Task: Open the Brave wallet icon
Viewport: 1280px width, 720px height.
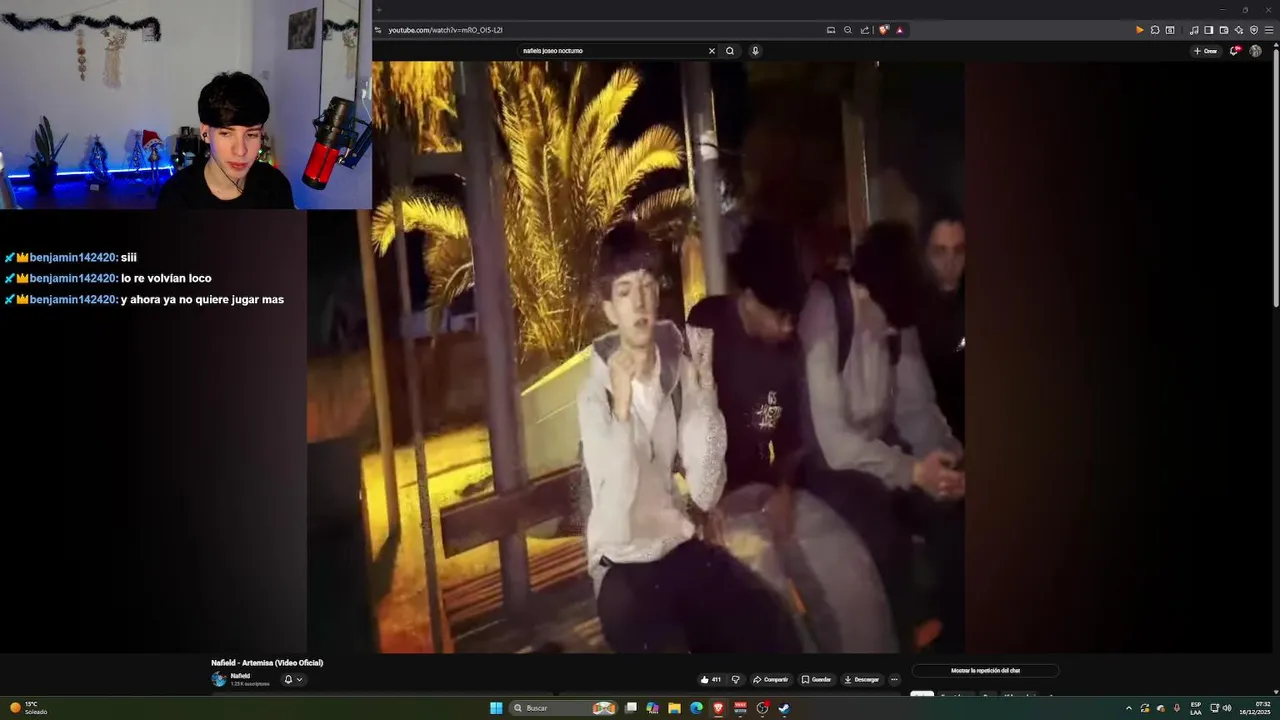Action: (1224, 30)
